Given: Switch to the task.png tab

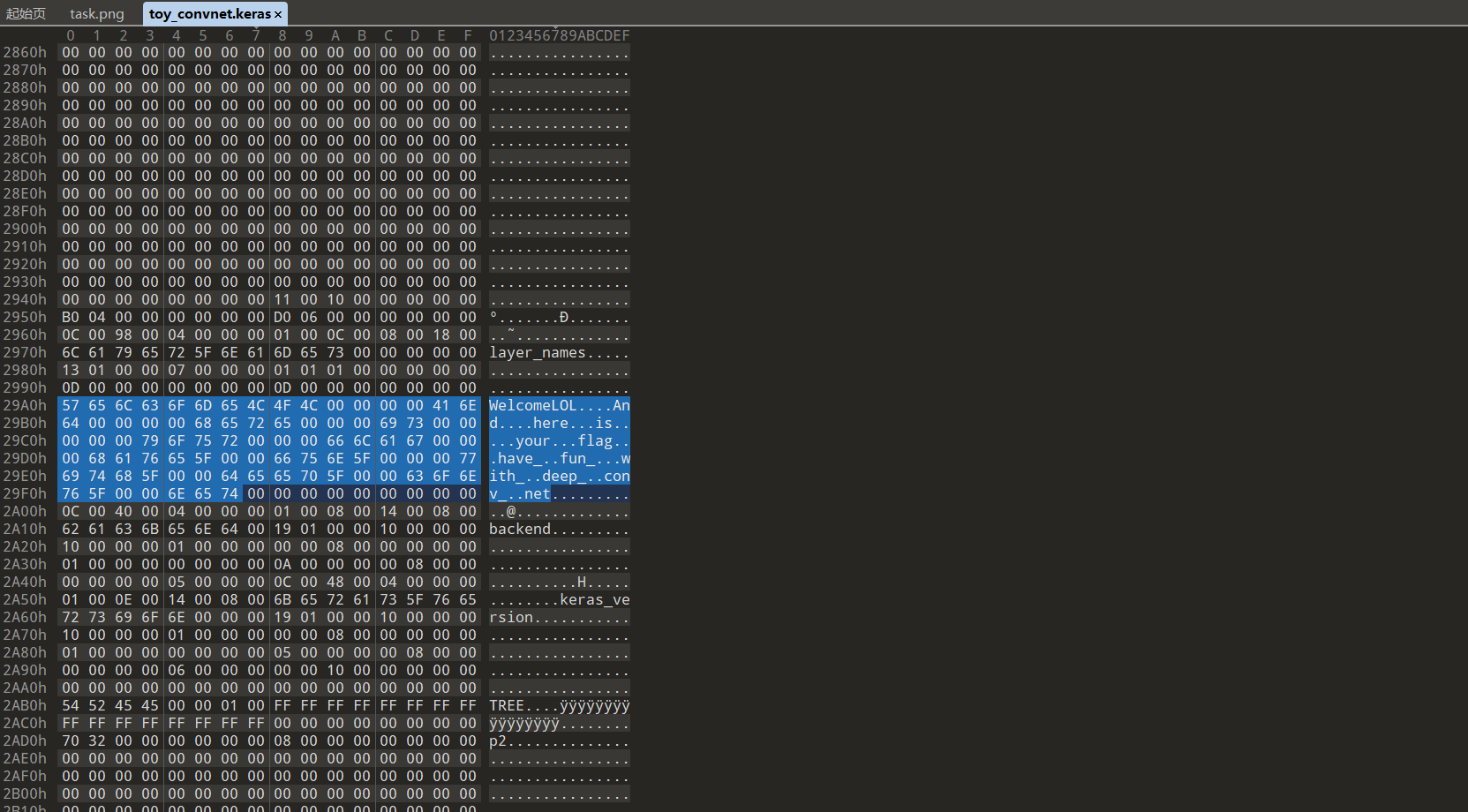Looking at the screenshot, I should click(97, 14).
